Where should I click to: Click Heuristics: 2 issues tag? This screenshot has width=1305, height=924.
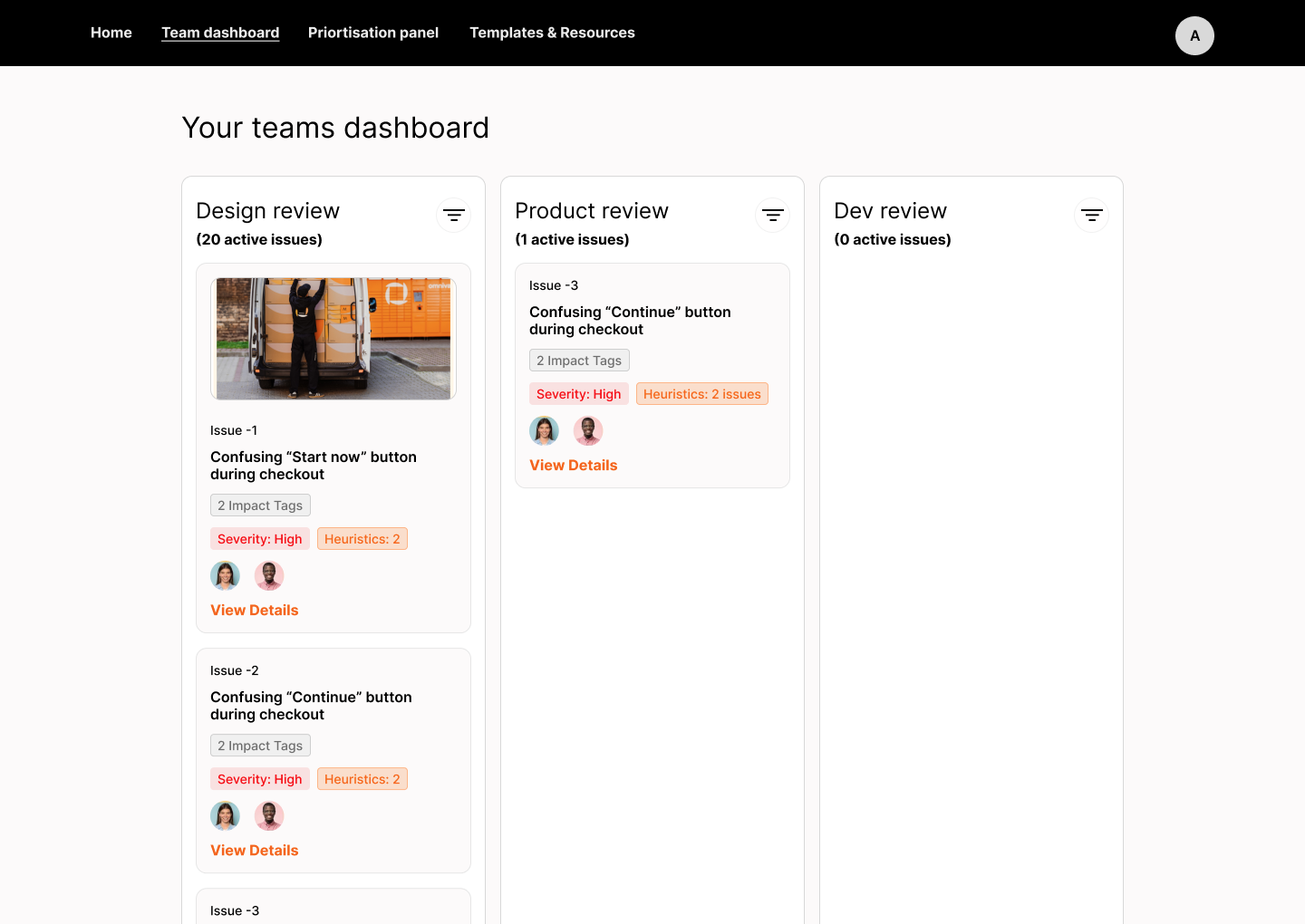(x=702, y=394)
